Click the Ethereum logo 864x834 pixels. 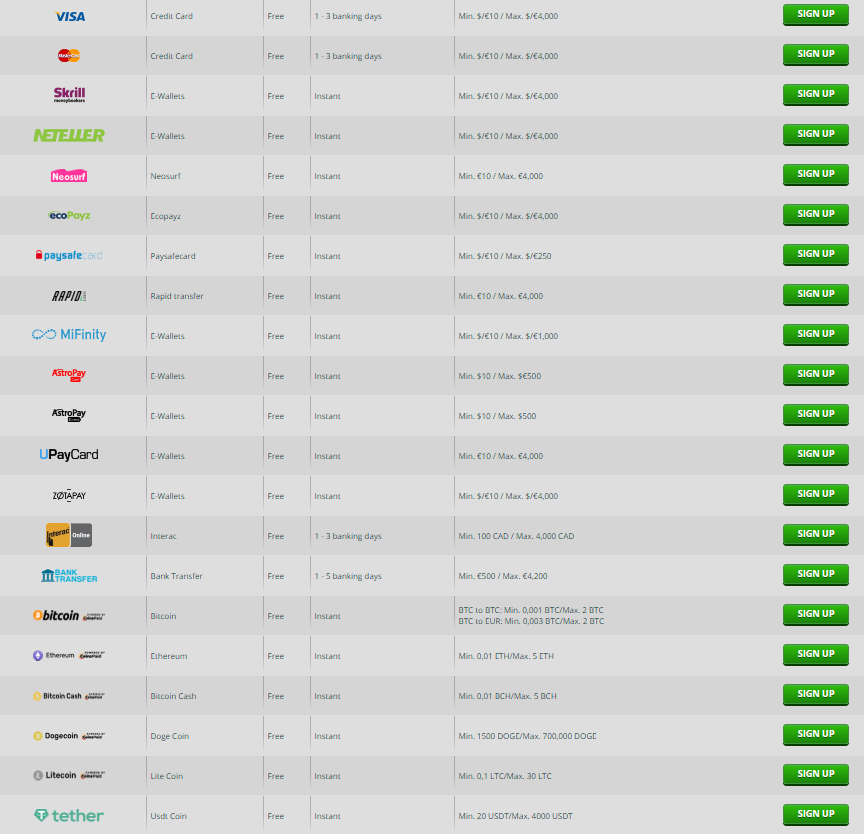[x=69, y=656]
